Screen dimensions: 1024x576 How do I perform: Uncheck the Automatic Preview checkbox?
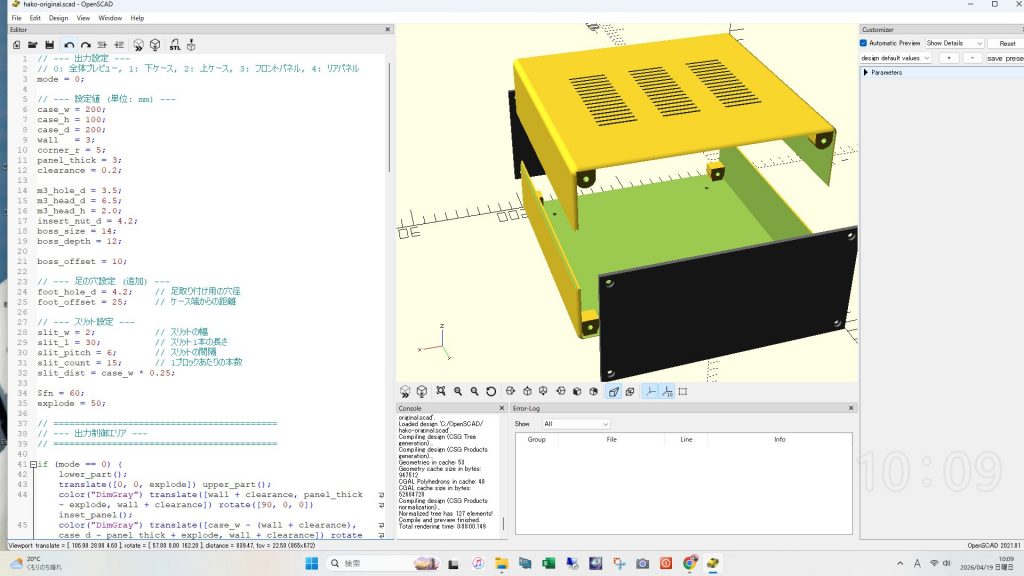pyautogui.click(x=864, y=43)
